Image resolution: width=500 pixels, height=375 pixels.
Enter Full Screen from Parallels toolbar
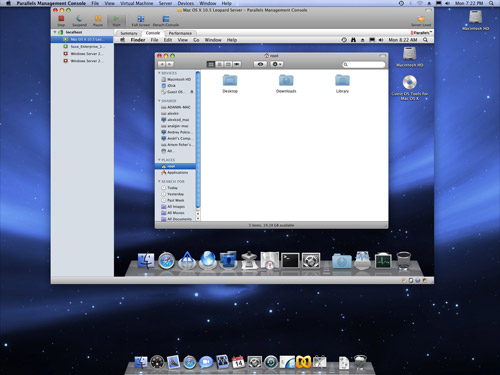(141, 21)
